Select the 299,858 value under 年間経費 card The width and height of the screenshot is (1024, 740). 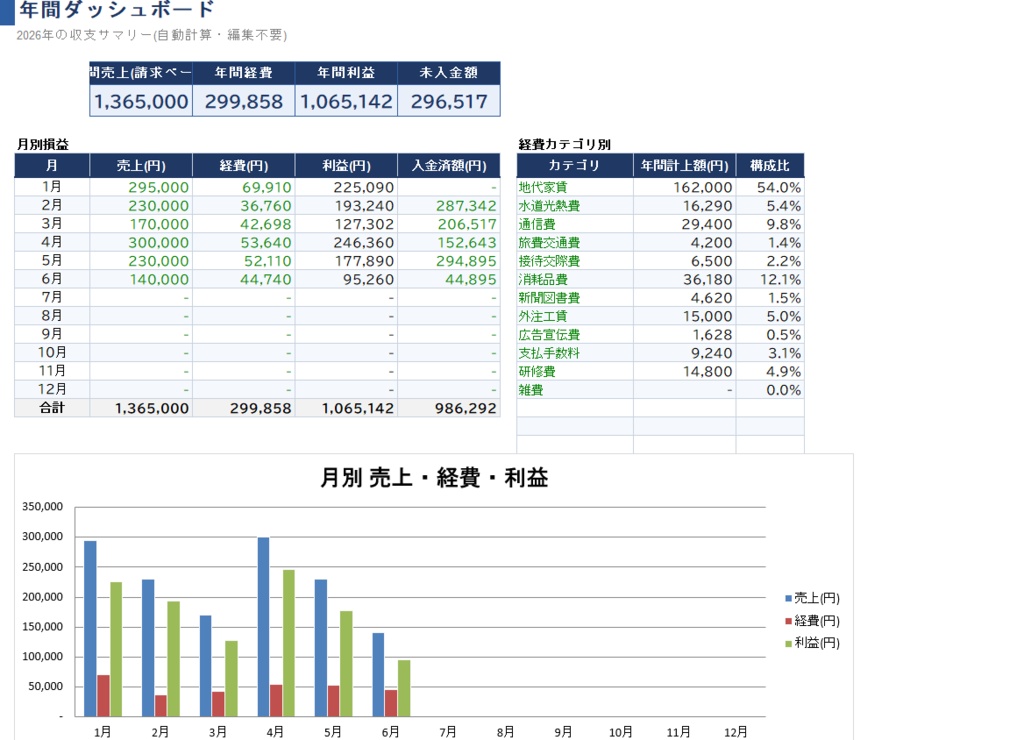pos(244,101)
